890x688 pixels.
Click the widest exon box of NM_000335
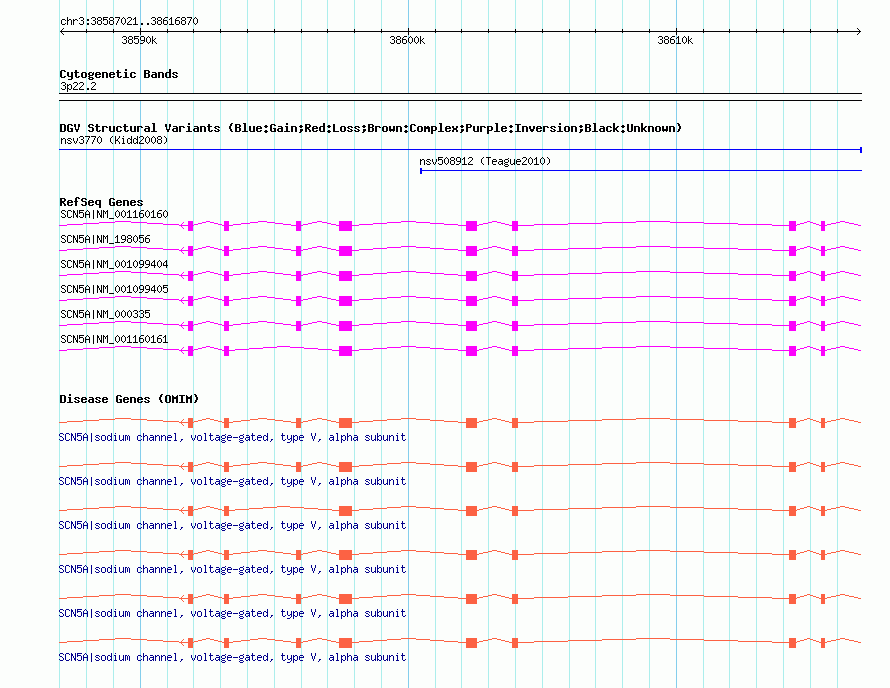coord(345,326)
